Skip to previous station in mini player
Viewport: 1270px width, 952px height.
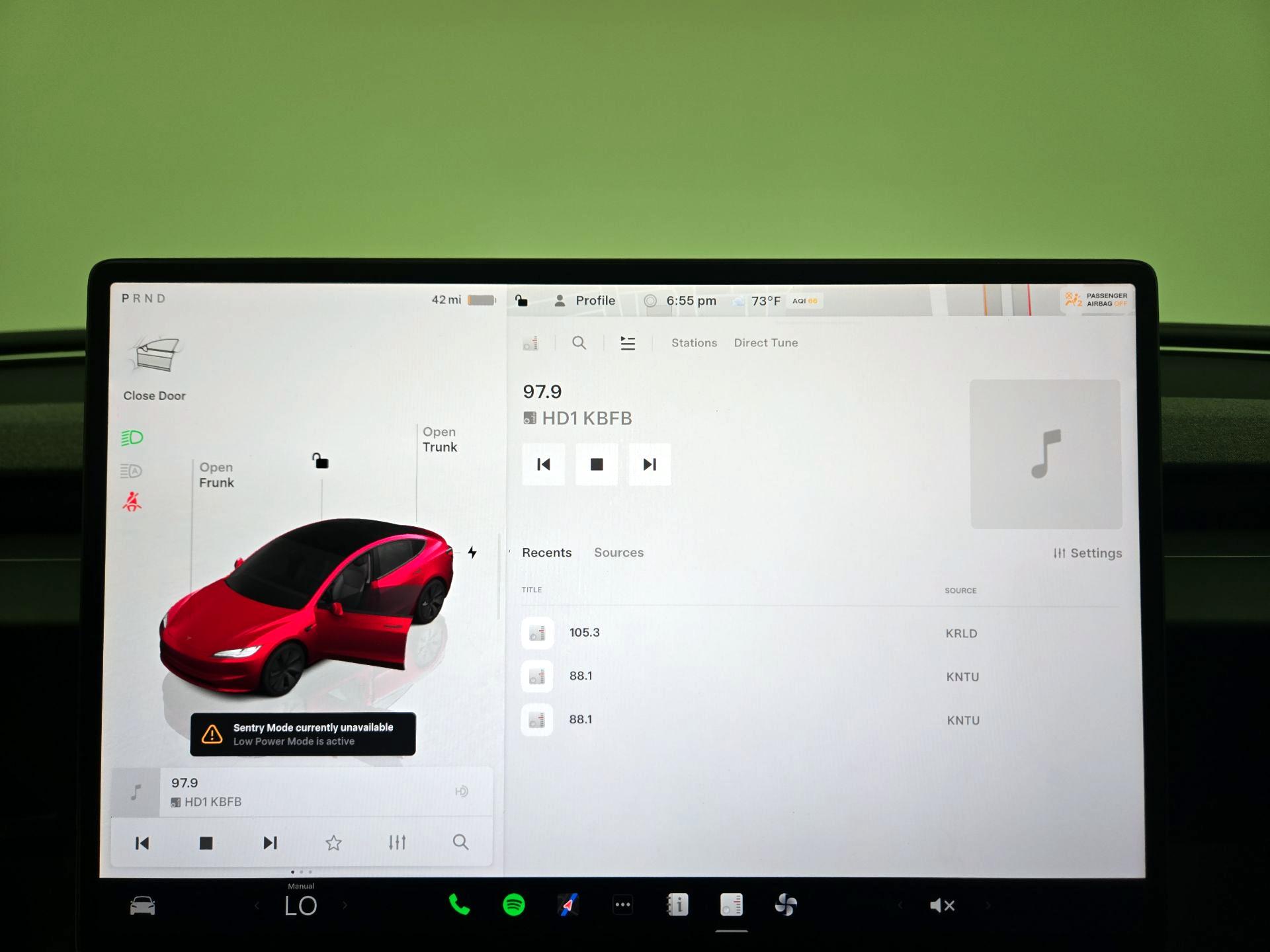tap(142, 843)
